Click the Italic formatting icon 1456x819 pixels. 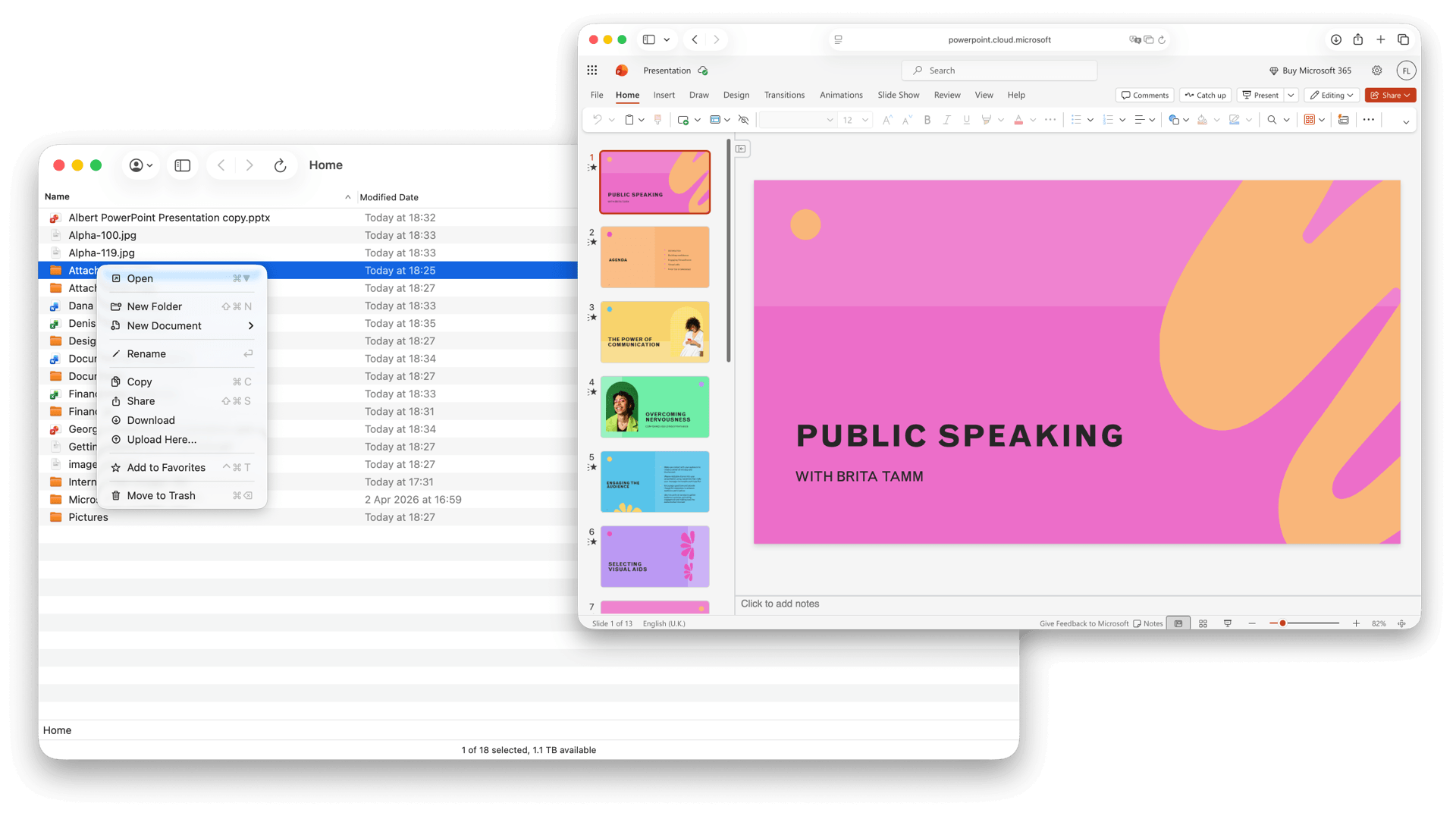click(x=946, y=120)
